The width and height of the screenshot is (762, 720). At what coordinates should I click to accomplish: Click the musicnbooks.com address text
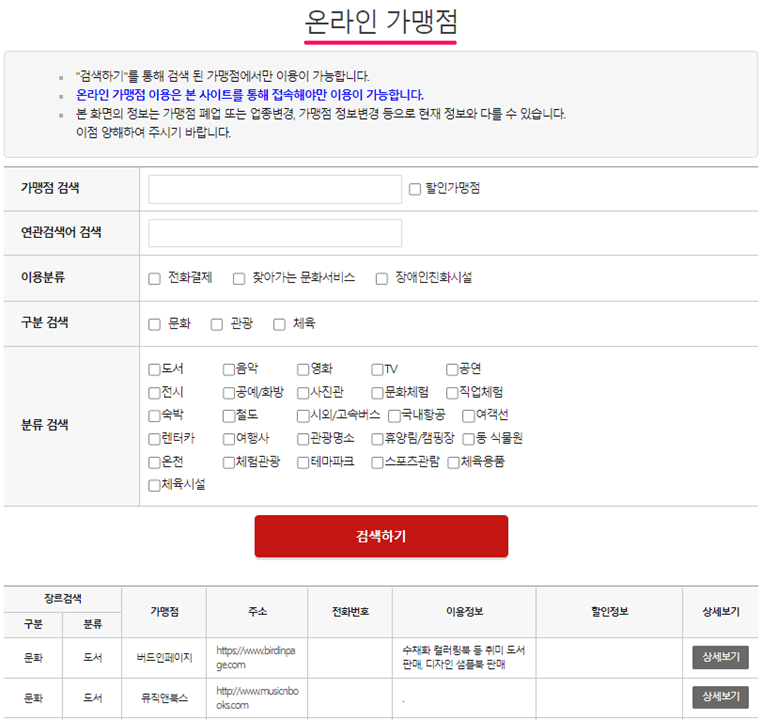coord(258,698)
